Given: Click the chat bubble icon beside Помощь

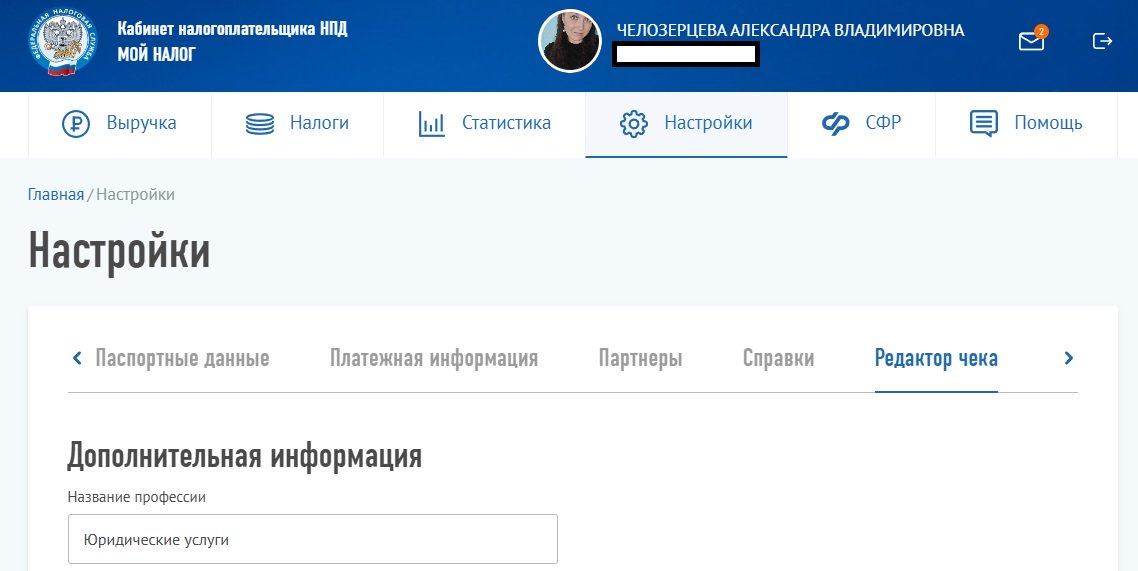Looking at the screenshot, I should (983, 123).
